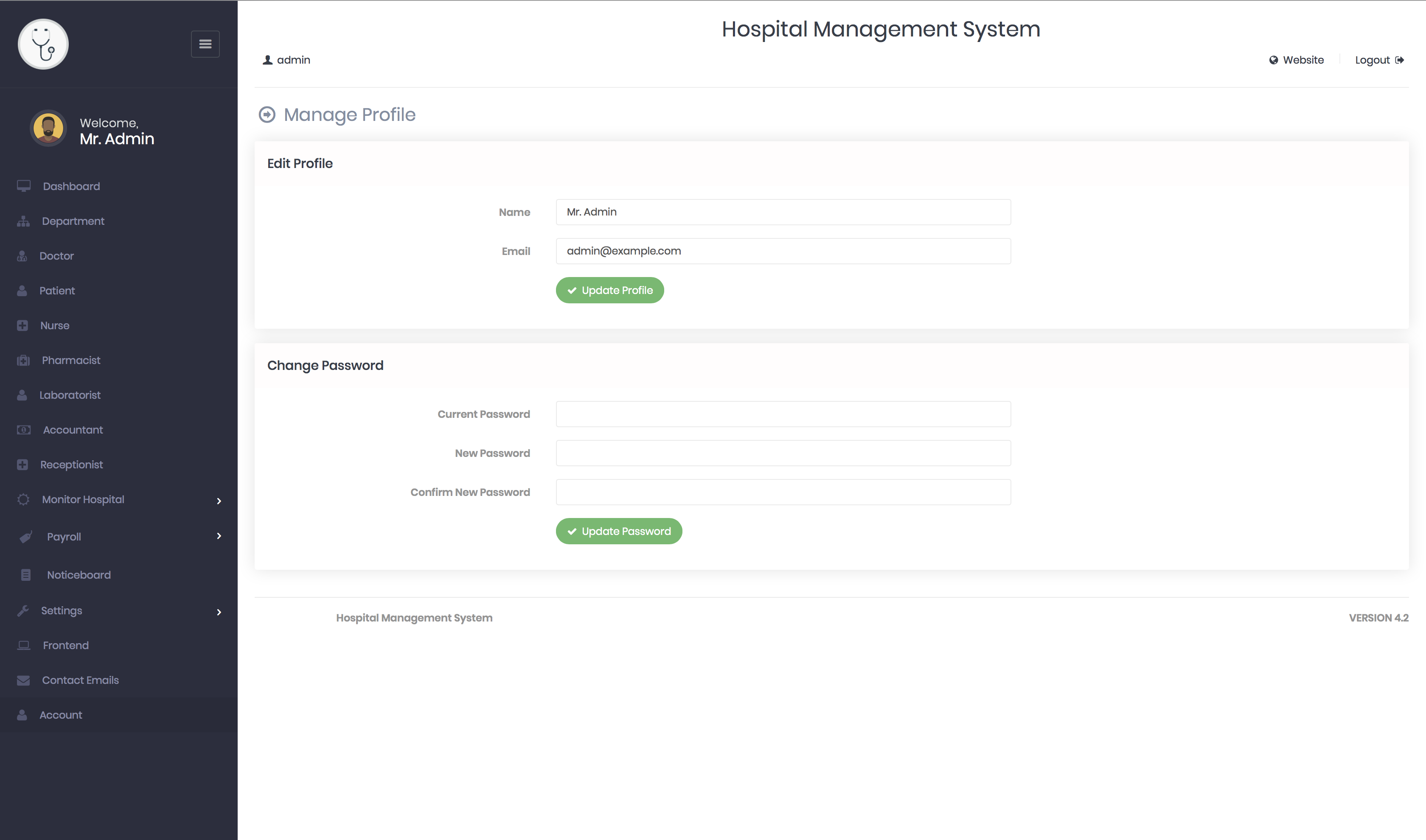The width and height of the screenshot is (1426, 840).
Task: Click the Payroll tag icon
Action: (x=26, y=537)
